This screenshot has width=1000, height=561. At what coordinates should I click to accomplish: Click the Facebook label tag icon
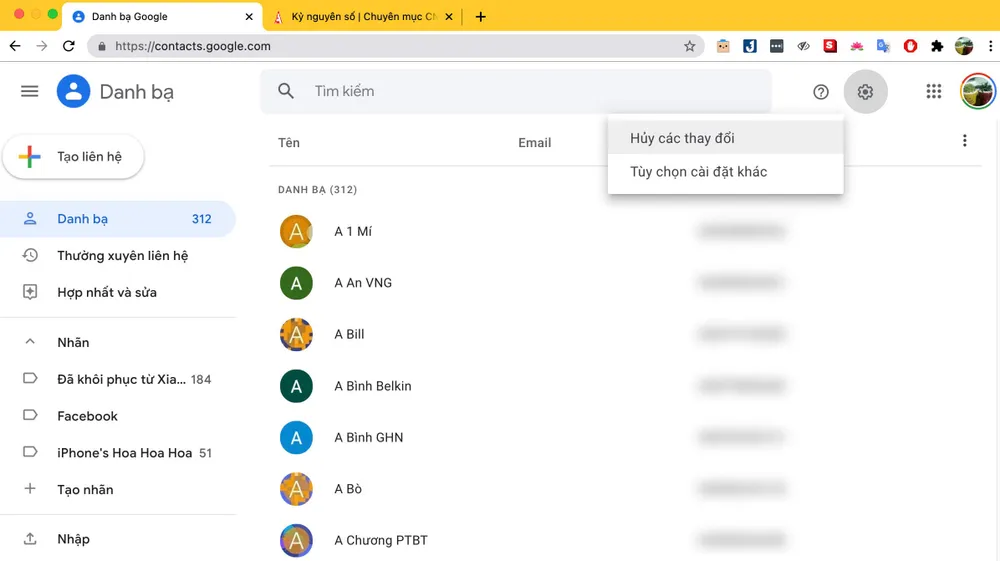point(30,415)
